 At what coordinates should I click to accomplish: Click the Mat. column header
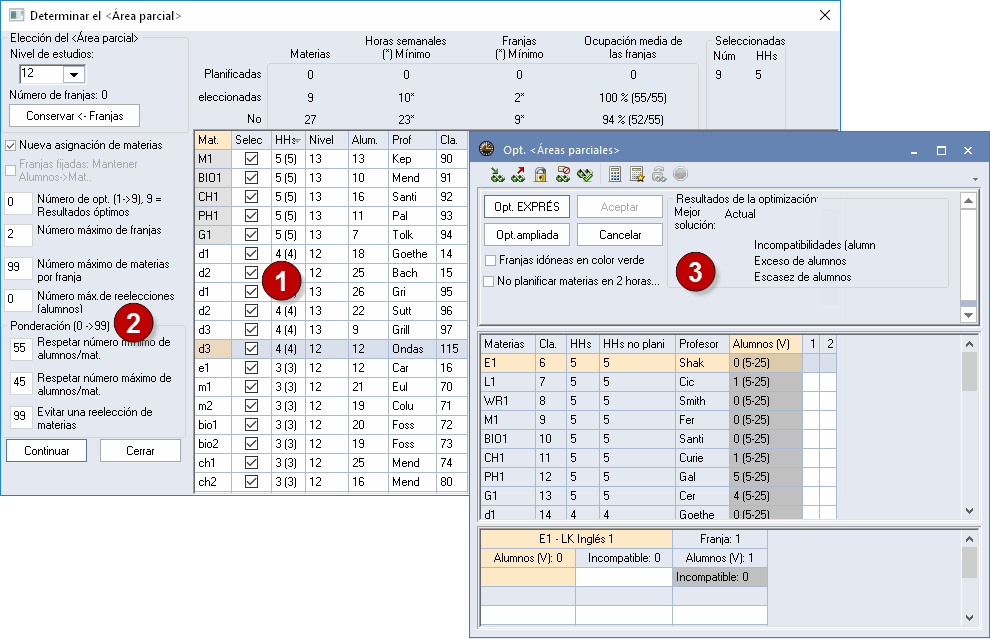pyautogui.click(x=213, y=140)
